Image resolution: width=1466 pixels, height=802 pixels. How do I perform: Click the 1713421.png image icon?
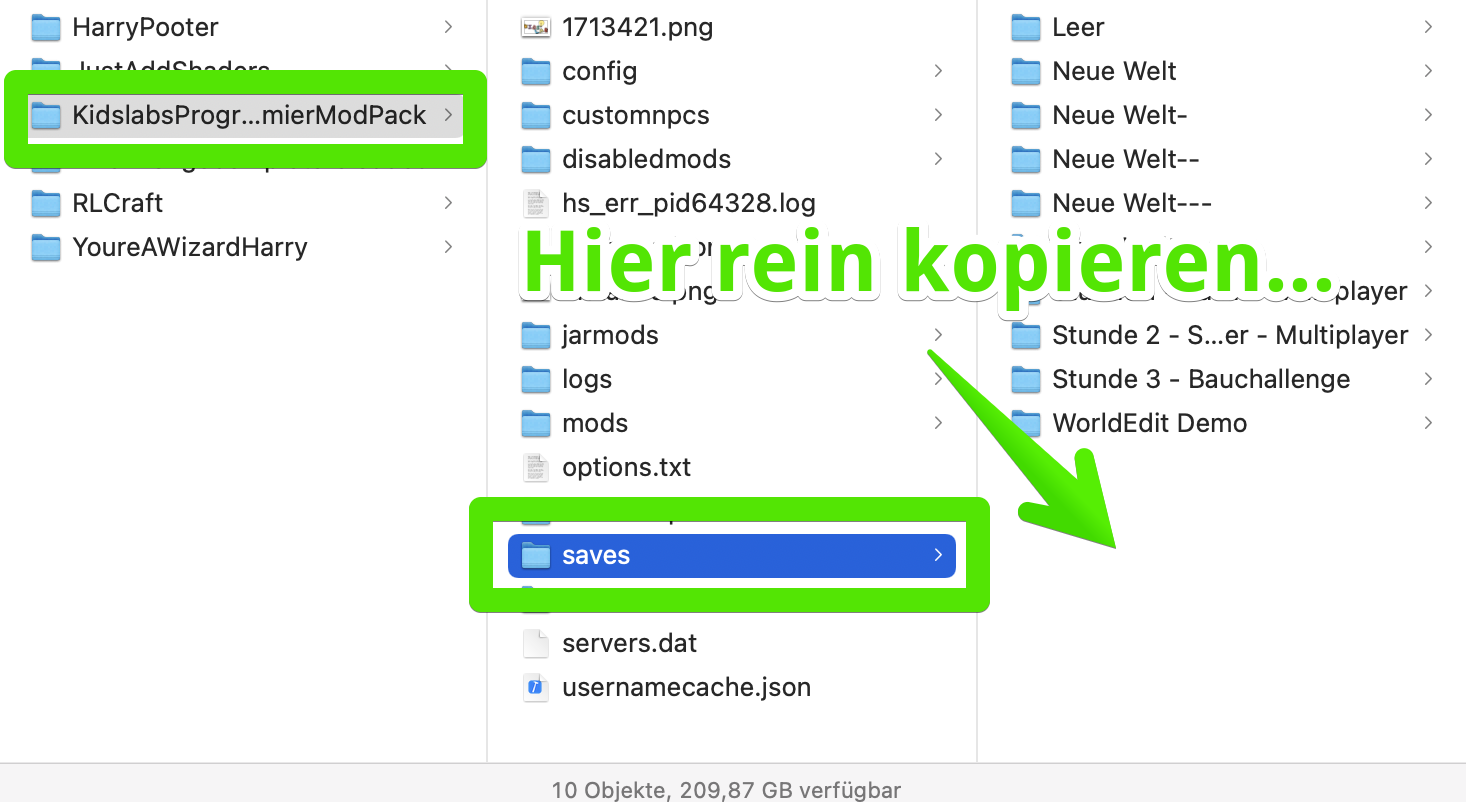tap(534, 27)
